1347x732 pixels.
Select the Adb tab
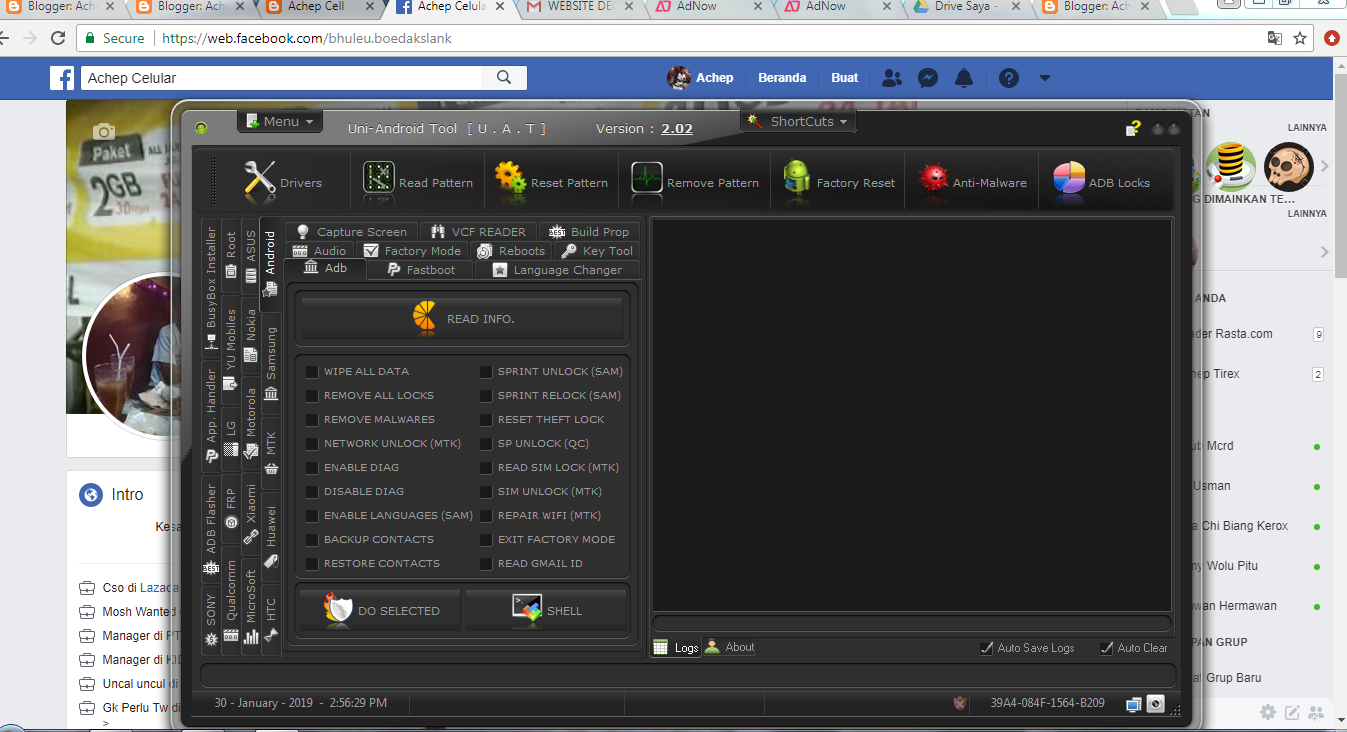pyautogui.click(x=325, y=269)
